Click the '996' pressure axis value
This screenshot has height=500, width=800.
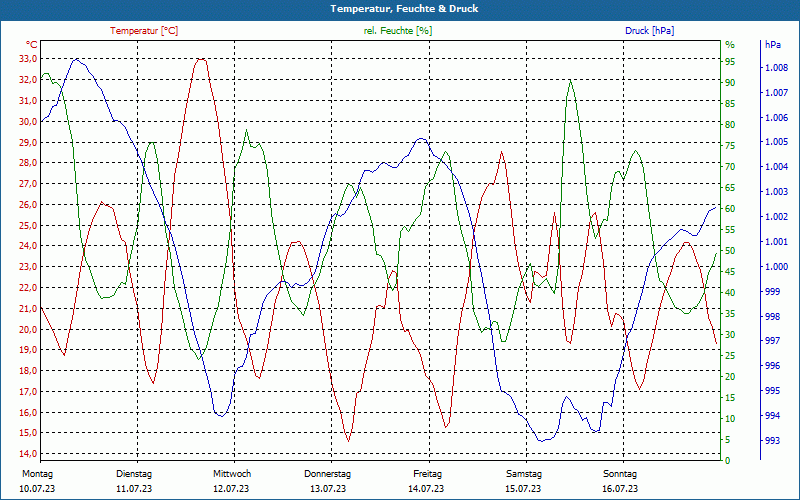coord(772,366)
